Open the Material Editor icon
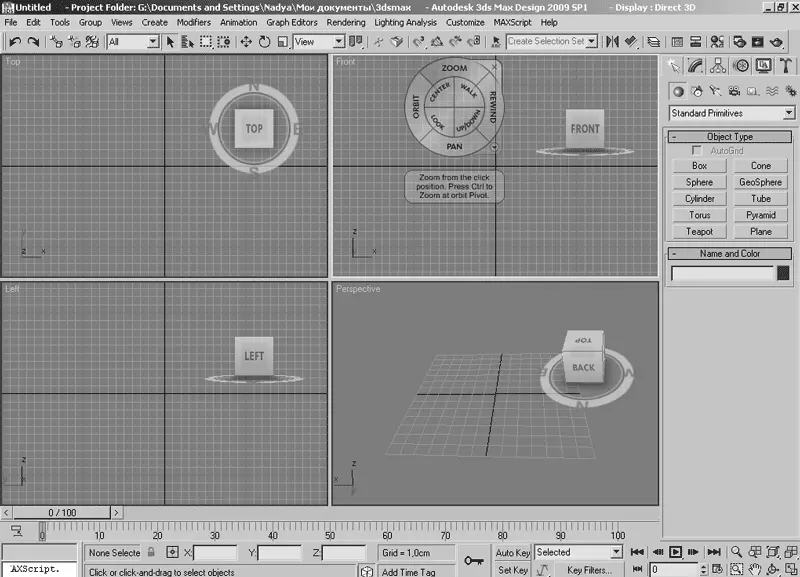800x577 pixels. pos(717,42)
